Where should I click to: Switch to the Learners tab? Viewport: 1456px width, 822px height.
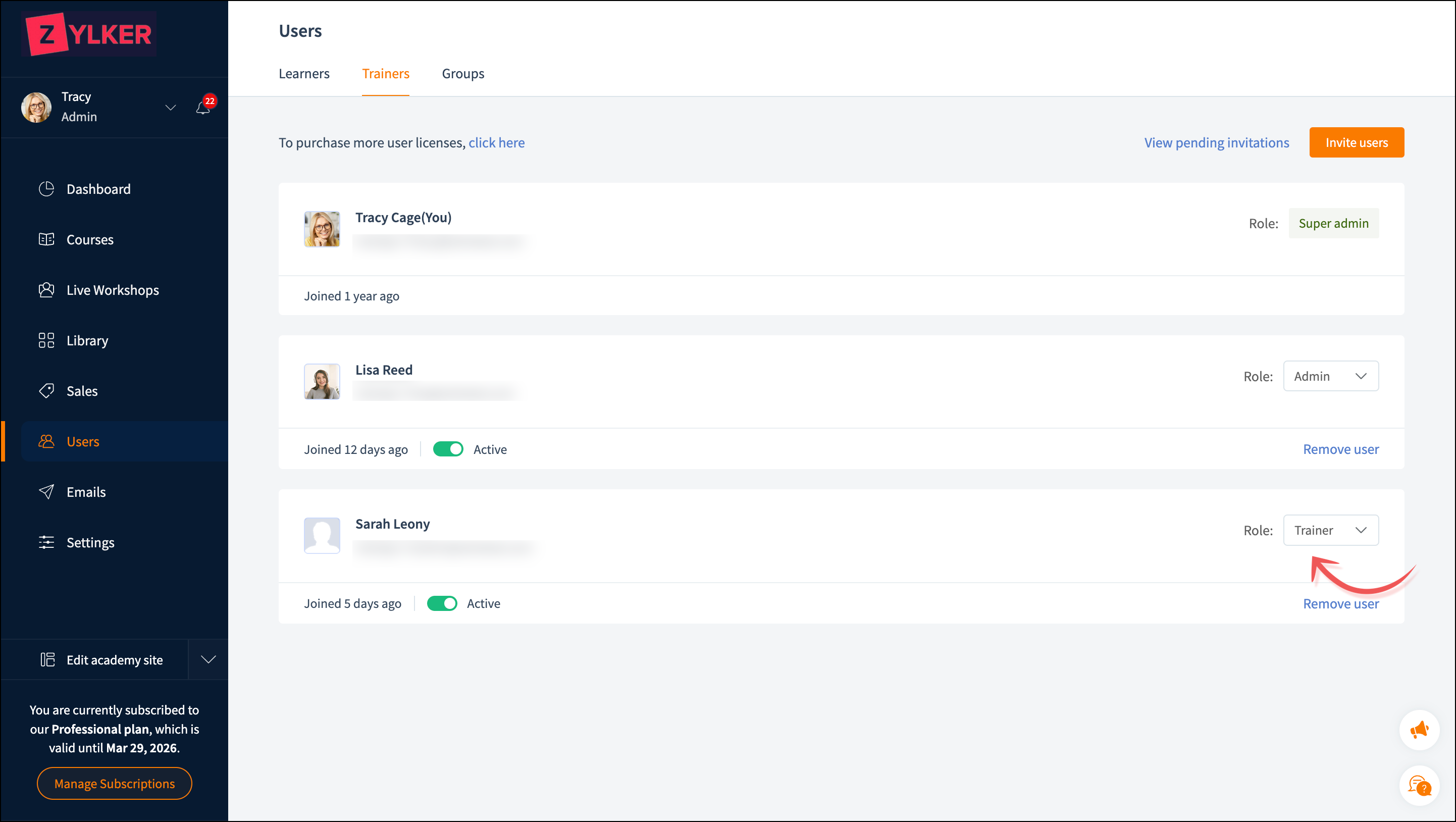303,74
